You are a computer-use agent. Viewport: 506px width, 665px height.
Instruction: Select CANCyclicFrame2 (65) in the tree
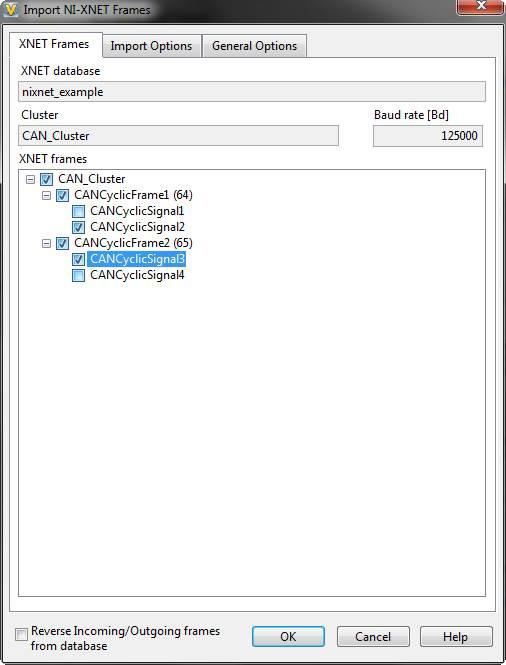[x=133, y=243]
